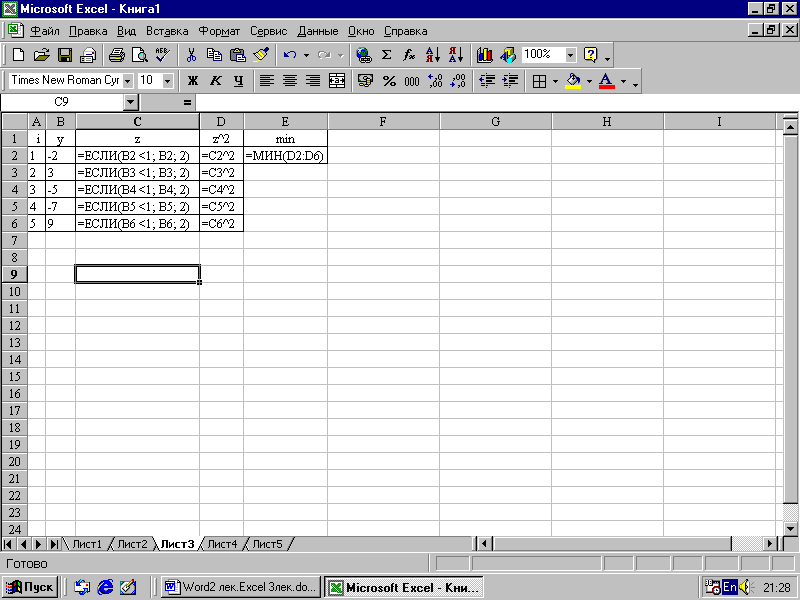Save the workbook with the floppy icon

pos(65,55)
